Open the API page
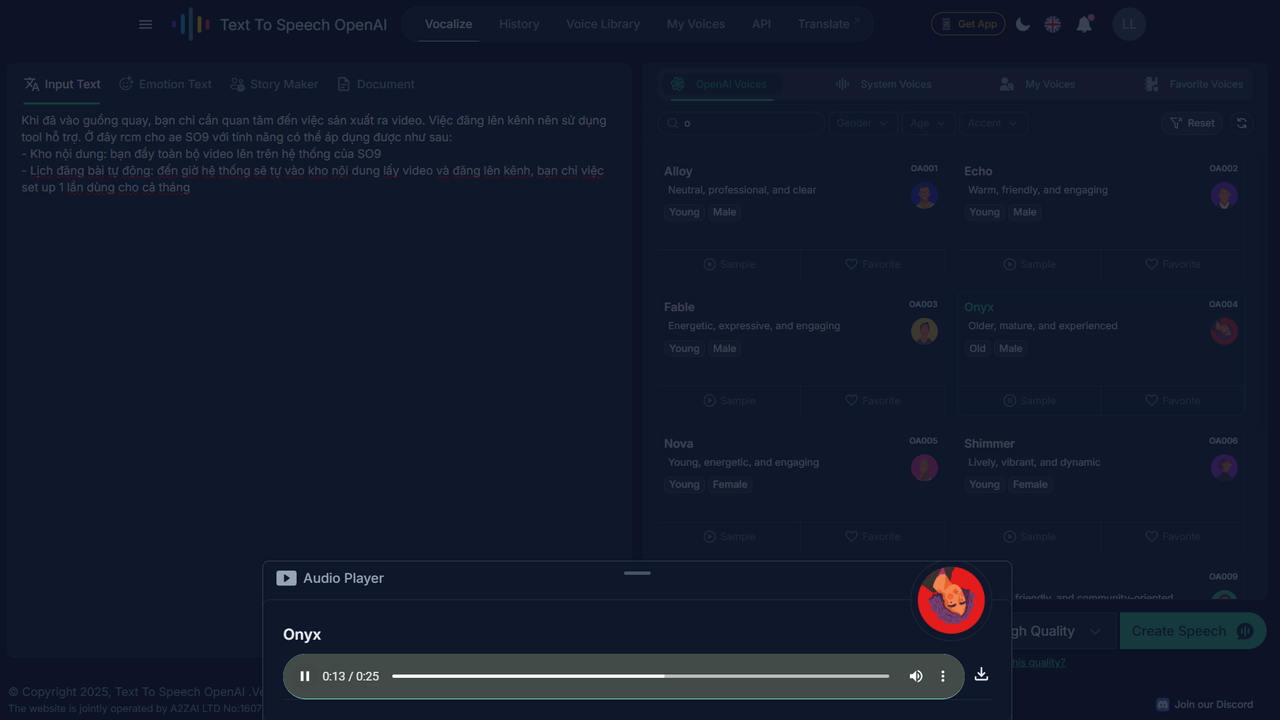 click(762, 24)
